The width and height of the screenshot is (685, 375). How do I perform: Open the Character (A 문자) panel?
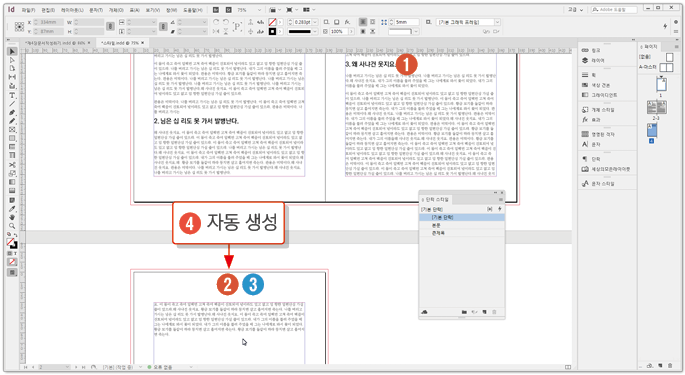(x=591, y=144)
